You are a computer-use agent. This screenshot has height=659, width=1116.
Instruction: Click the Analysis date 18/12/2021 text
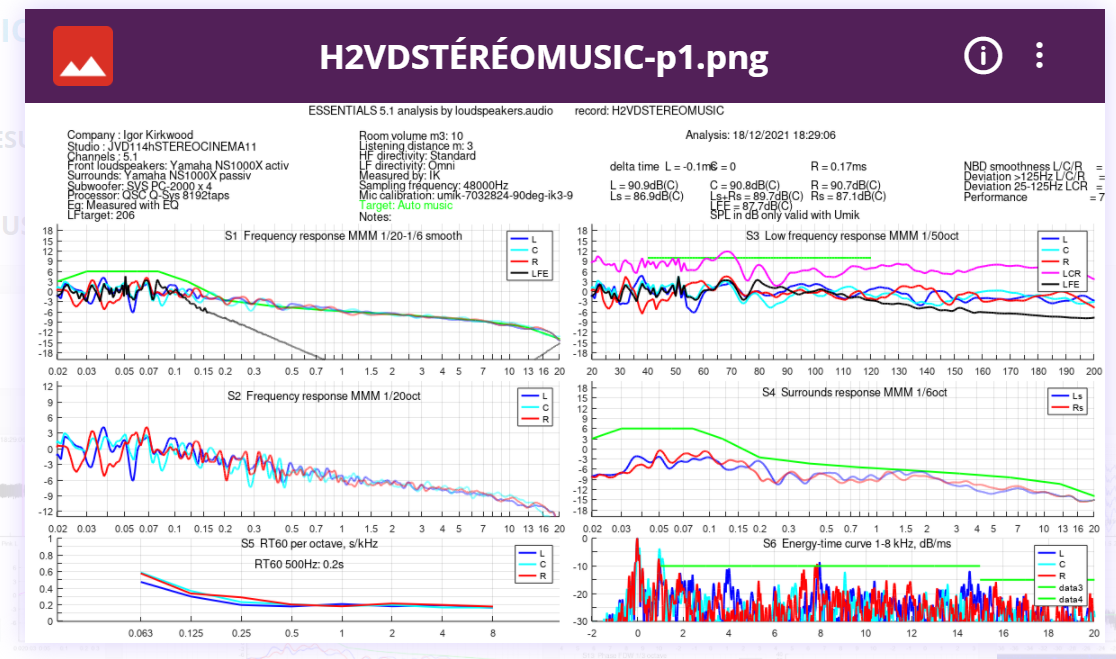[x=760, y=135]
